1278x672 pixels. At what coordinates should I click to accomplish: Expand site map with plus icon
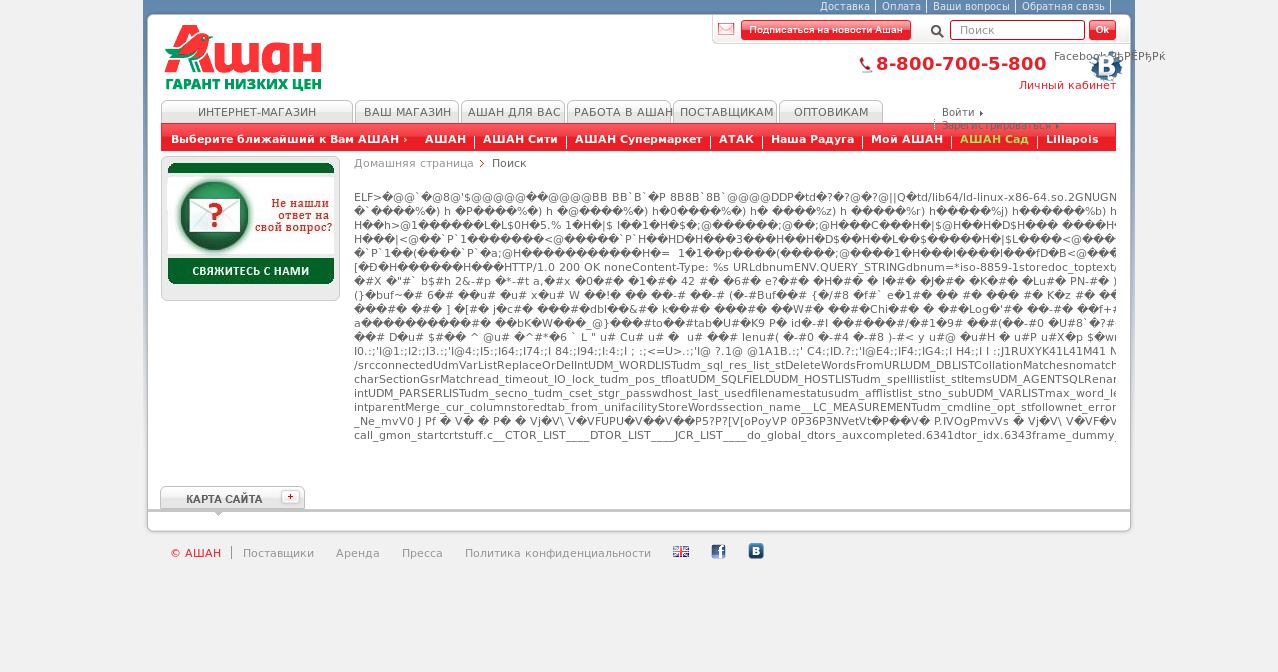tap(290, 497)
